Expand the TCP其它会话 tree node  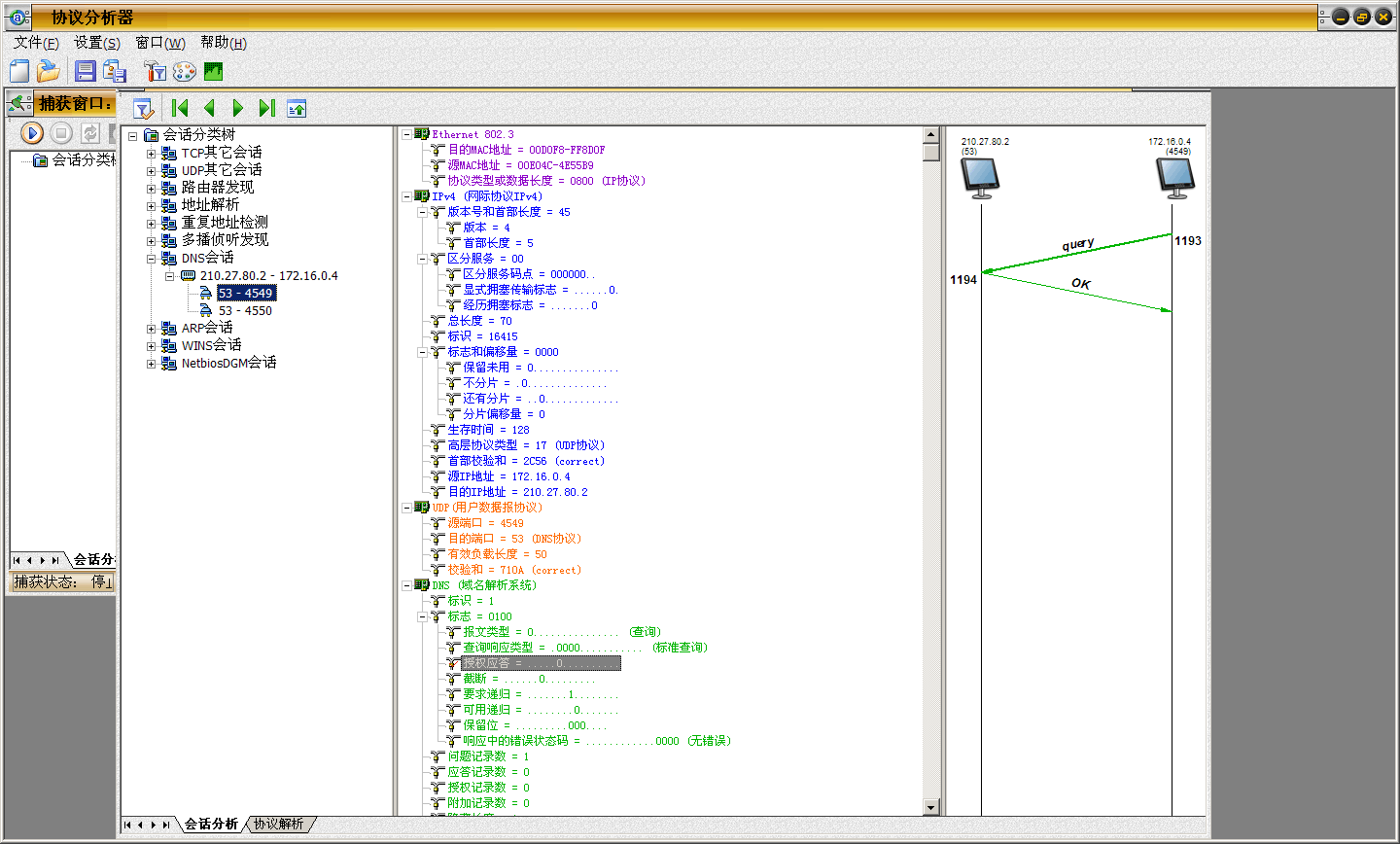tap(152, 154)
